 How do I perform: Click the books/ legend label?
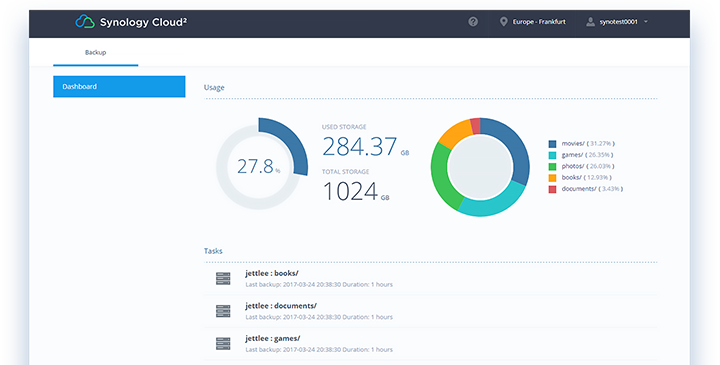[586, 178]
